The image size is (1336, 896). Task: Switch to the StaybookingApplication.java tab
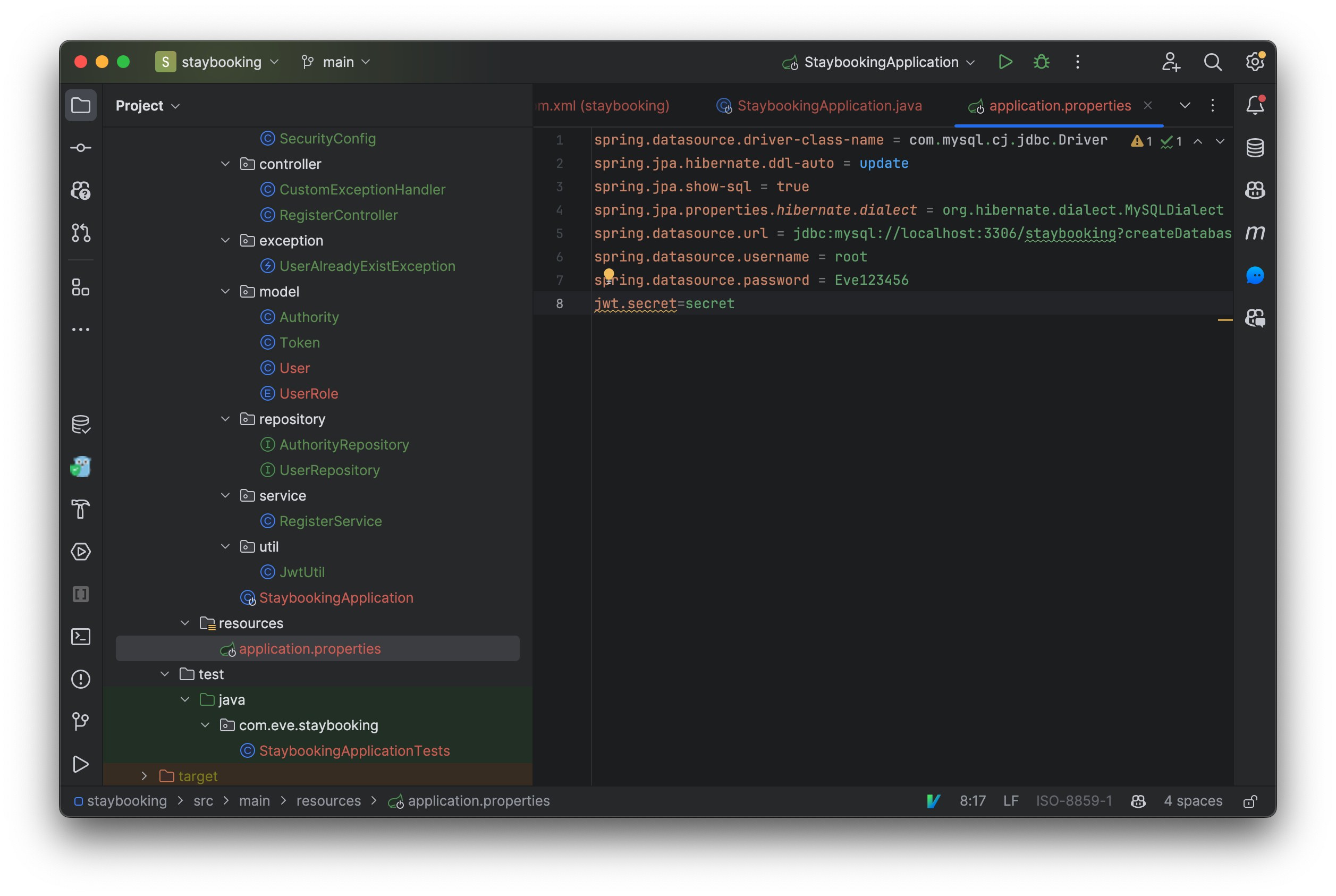[x=827, y=105]
